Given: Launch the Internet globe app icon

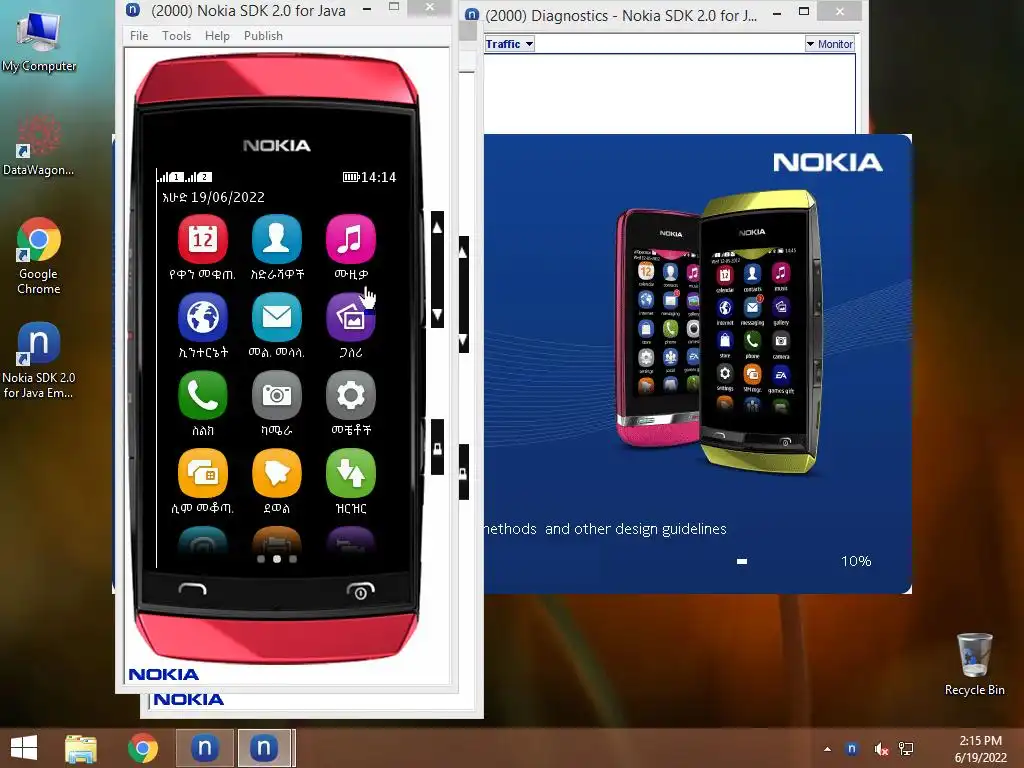Looking at the screenshot, I should (202, 317).
